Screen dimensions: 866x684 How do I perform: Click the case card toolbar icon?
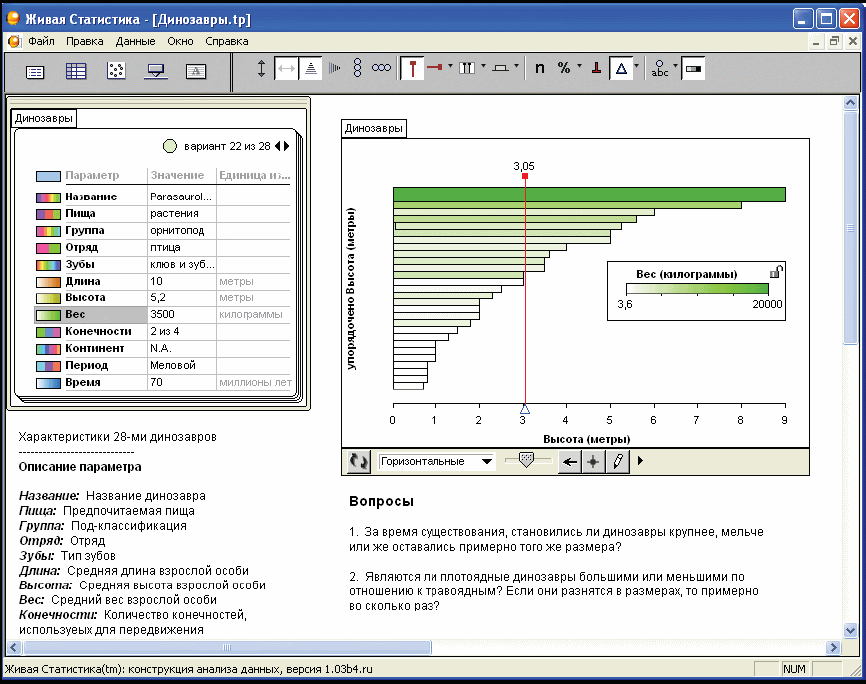[x=35, y=70]
